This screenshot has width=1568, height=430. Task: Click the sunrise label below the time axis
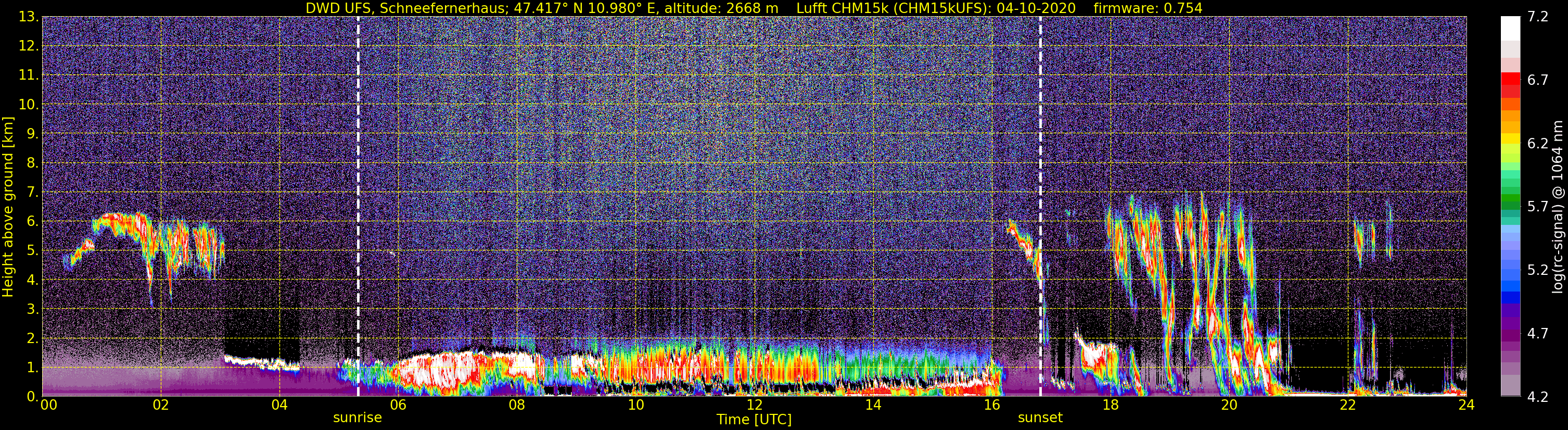coord(358,417)
